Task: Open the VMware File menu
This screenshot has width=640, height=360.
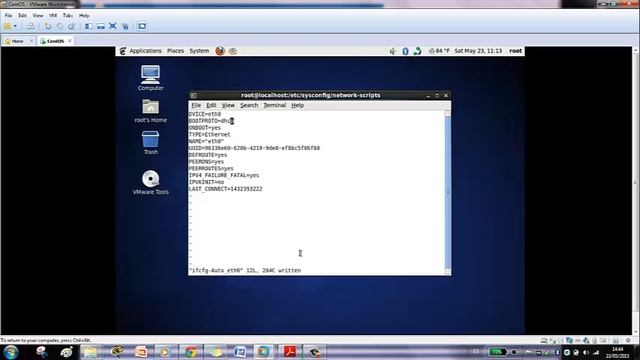Action: [x=8, y=16]
